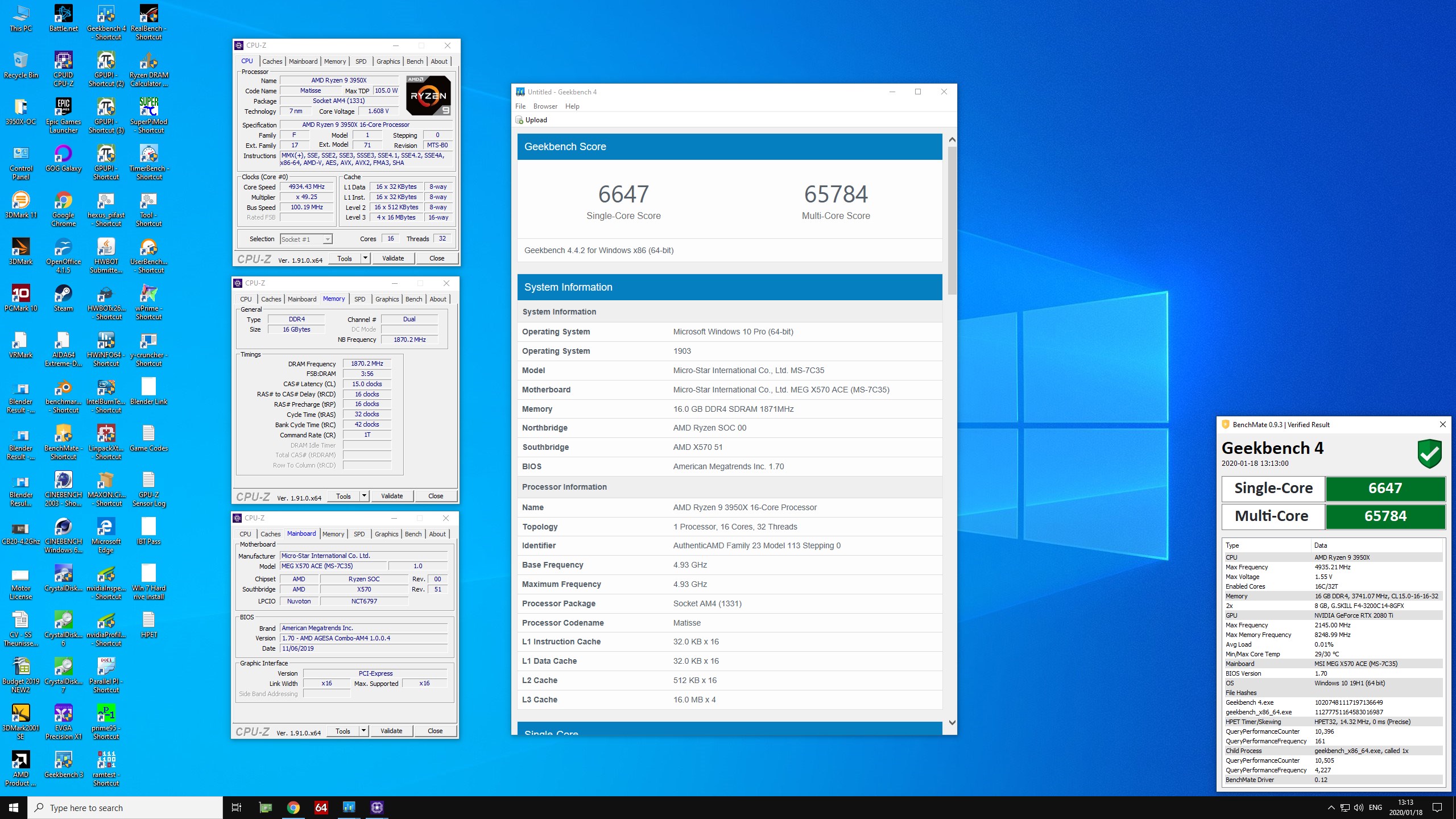Open HWiNFO64 shortcut icon
Screen dimensions: 1456x819
tap(106, 349)
